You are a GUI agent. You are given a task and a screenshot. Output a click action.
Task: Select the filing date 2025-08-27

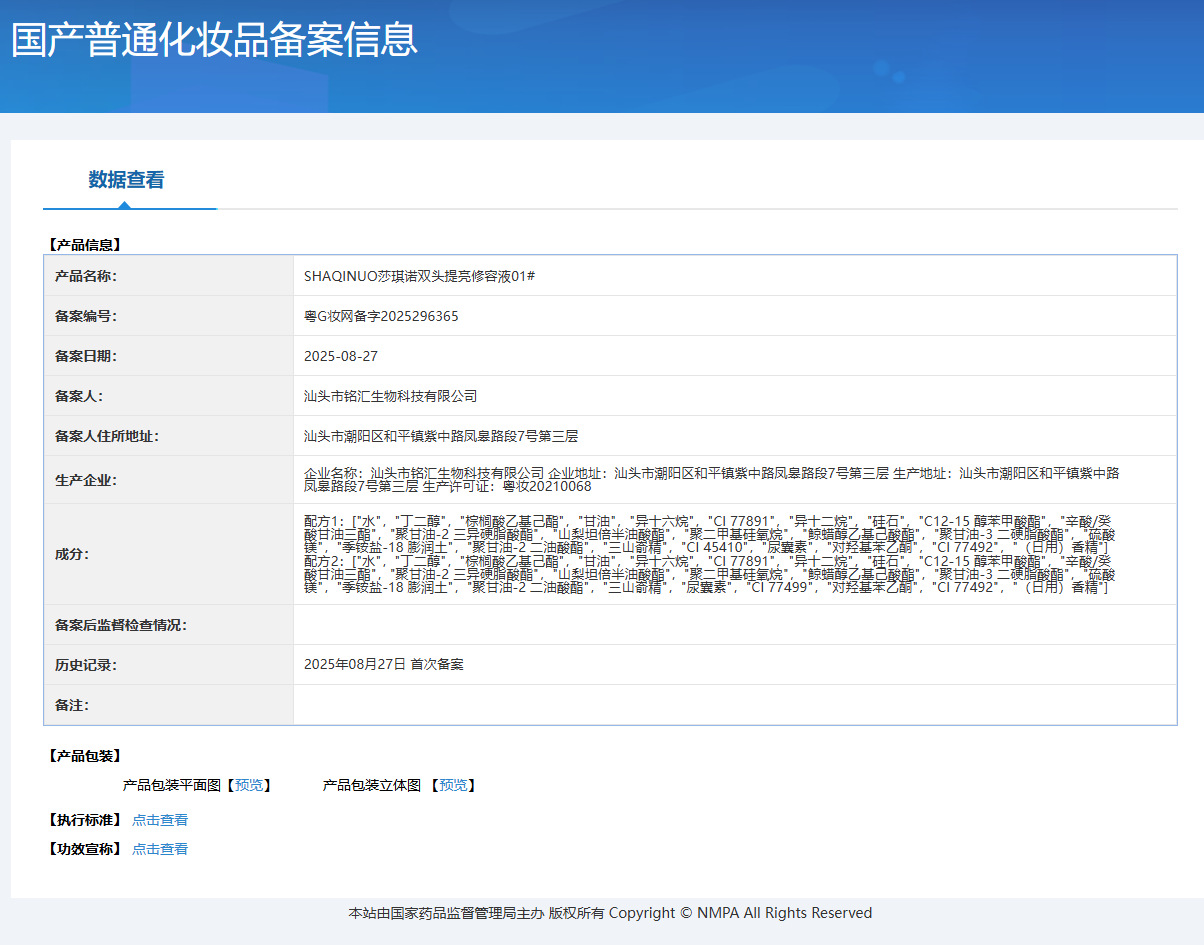click(341, 356)
